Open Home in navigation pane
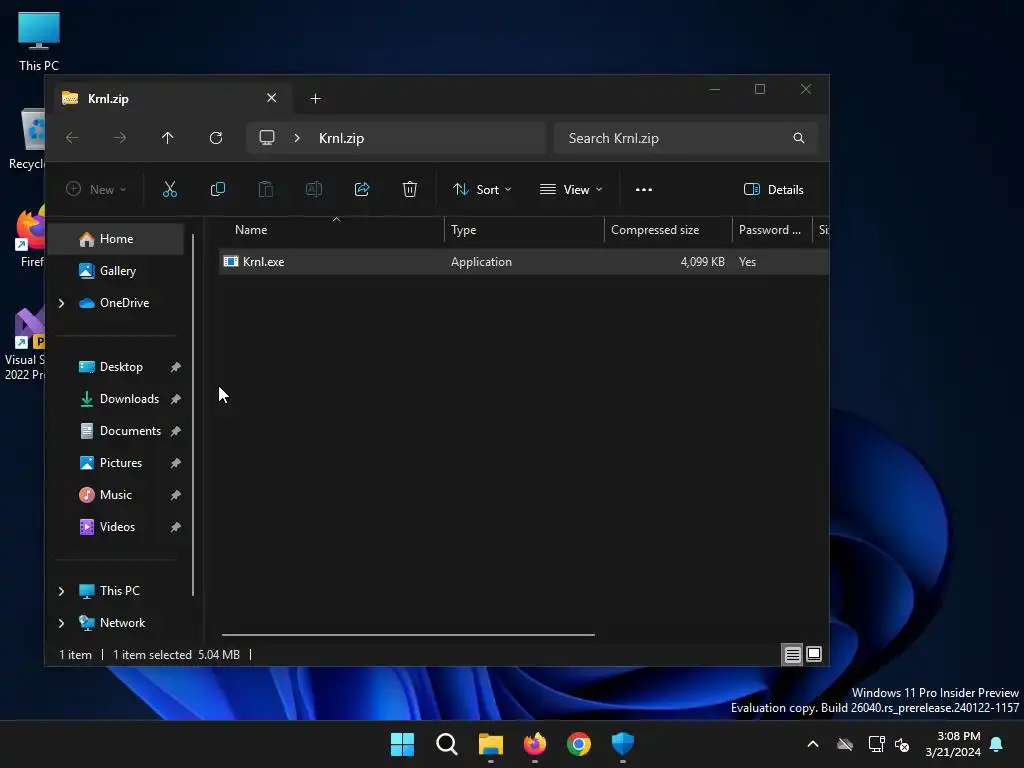This screenshot has width=1024, height=768. coord(116,239)
